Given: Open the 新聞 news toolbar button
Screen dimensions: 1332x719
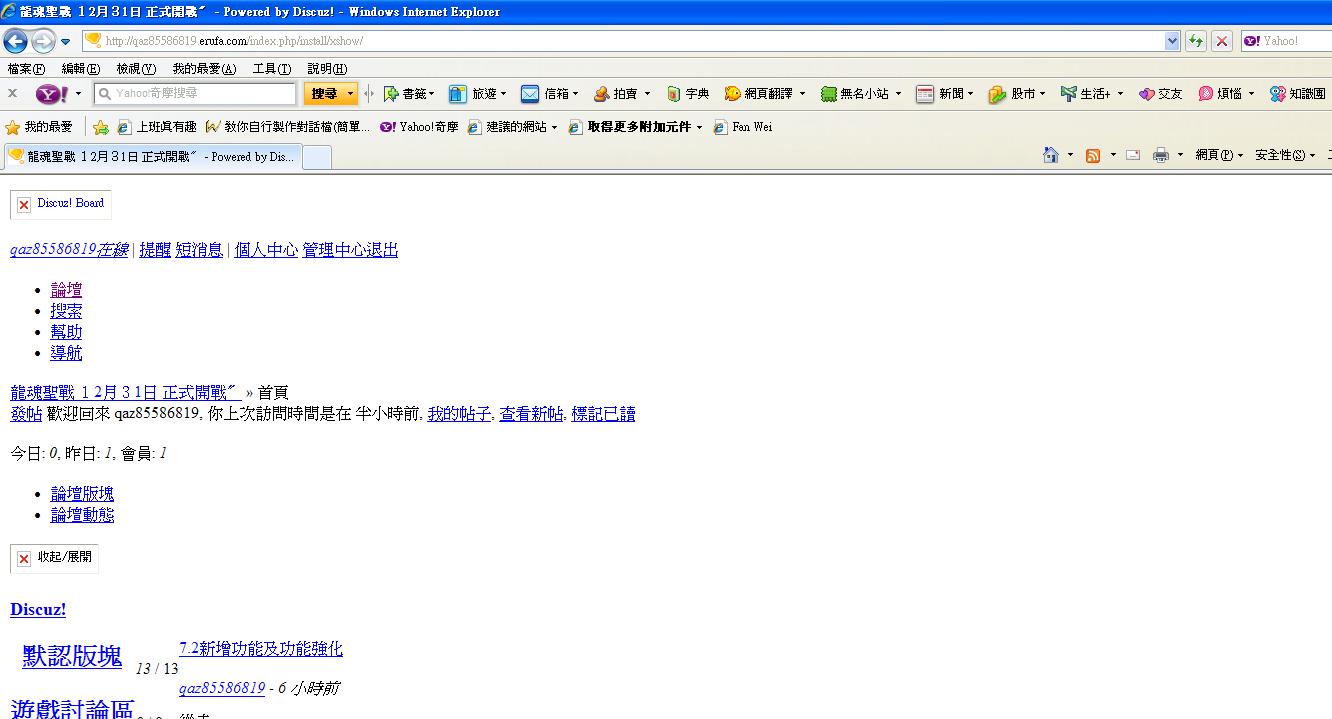Looking at the screenshot, I should (925, 94).
